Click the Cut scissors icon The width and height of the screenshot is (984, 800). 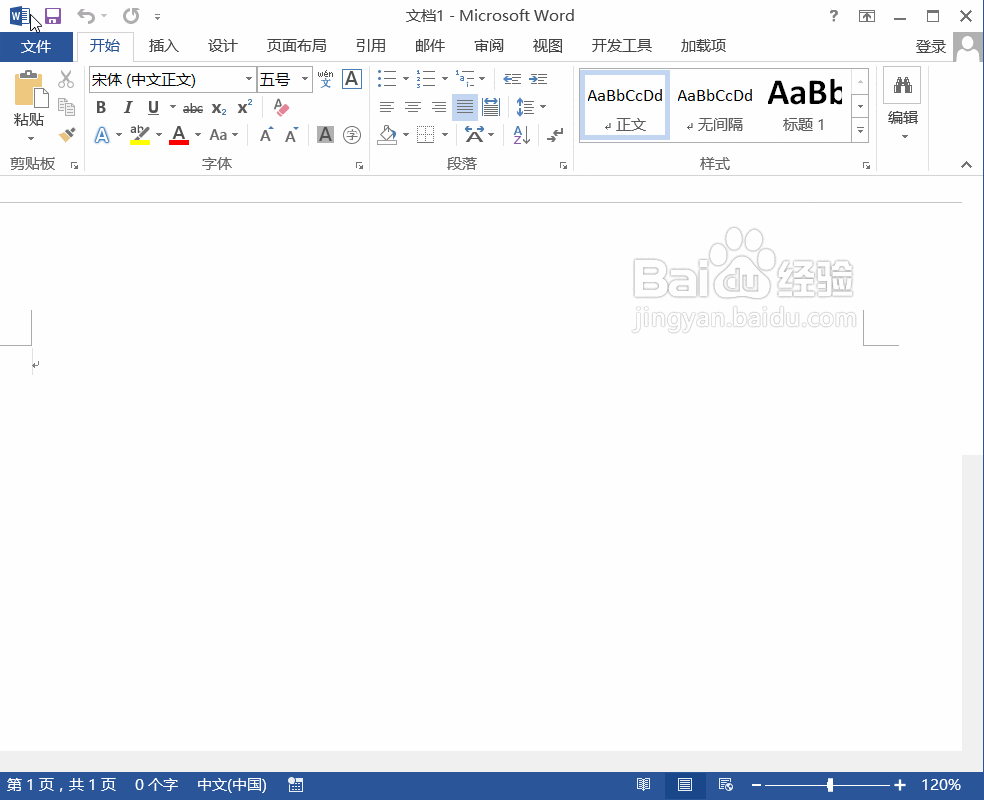click(66, 79)
